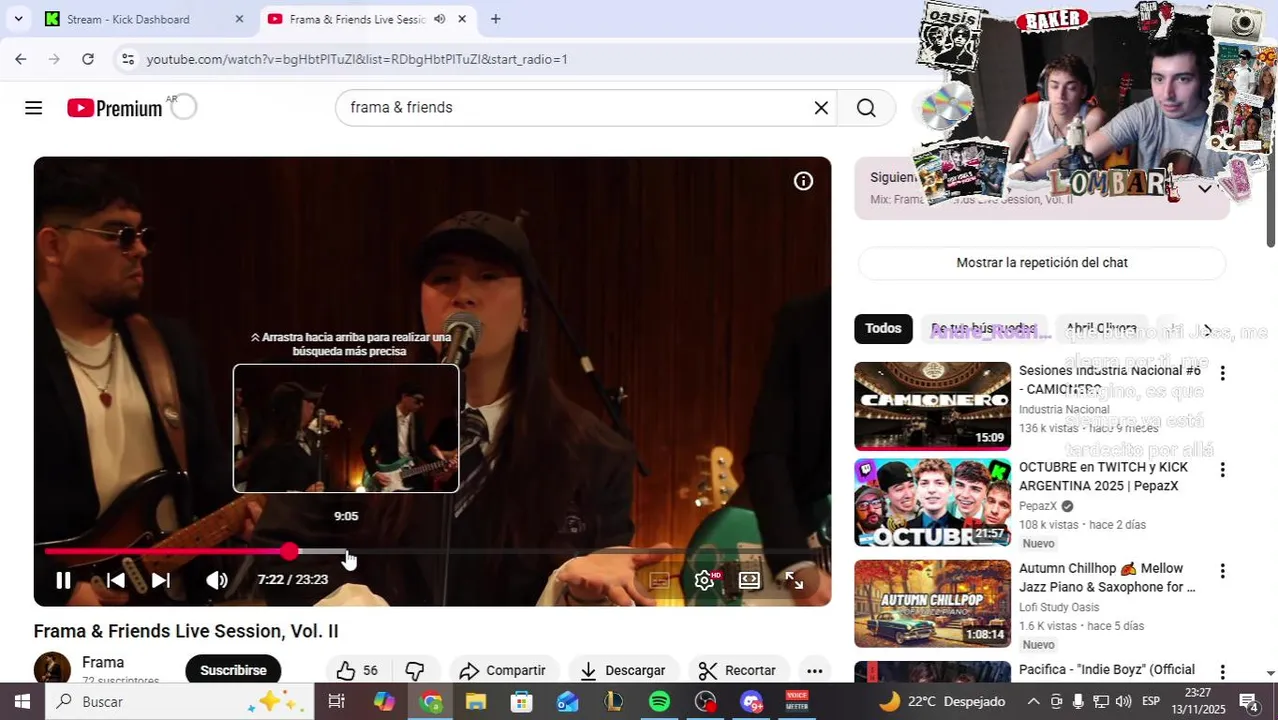Select Todos filter chip
Viewport: 1278px width, 720px height.
click(883, 328)
